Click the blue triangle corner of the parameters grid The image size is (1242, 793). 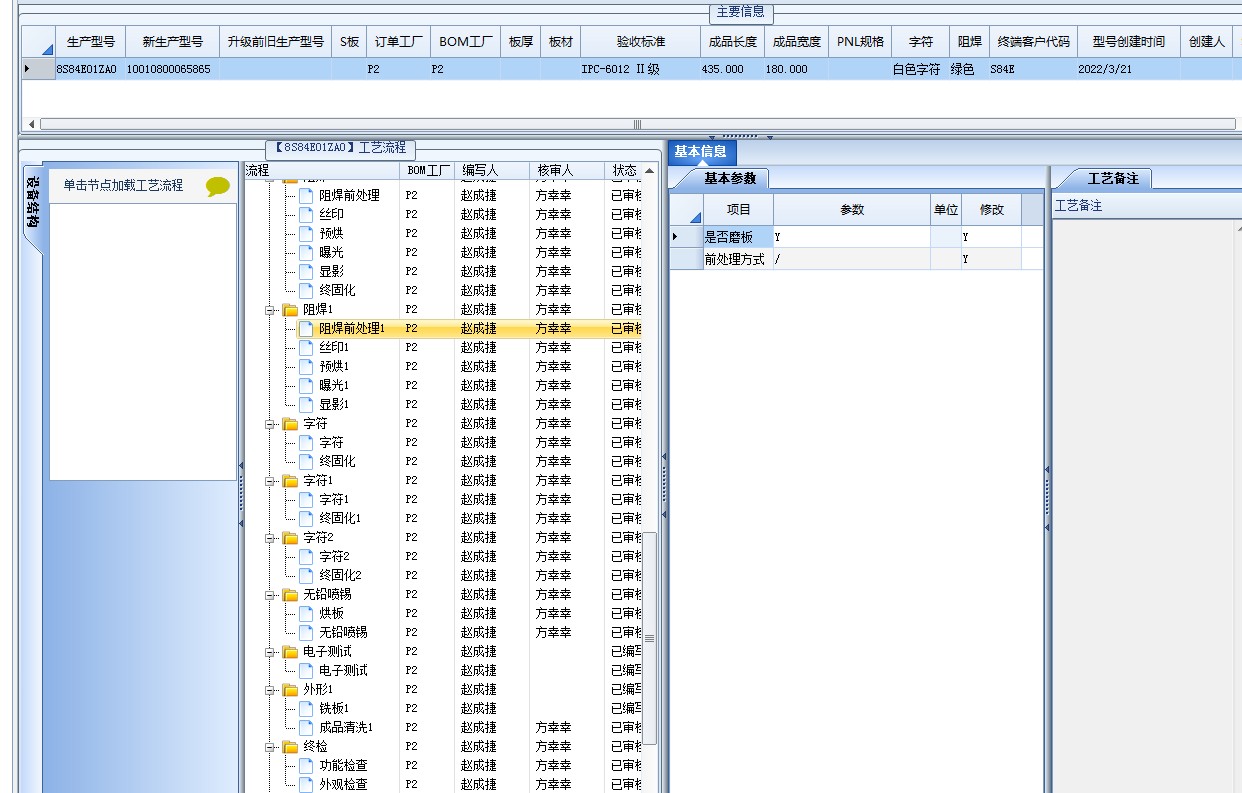694,216
